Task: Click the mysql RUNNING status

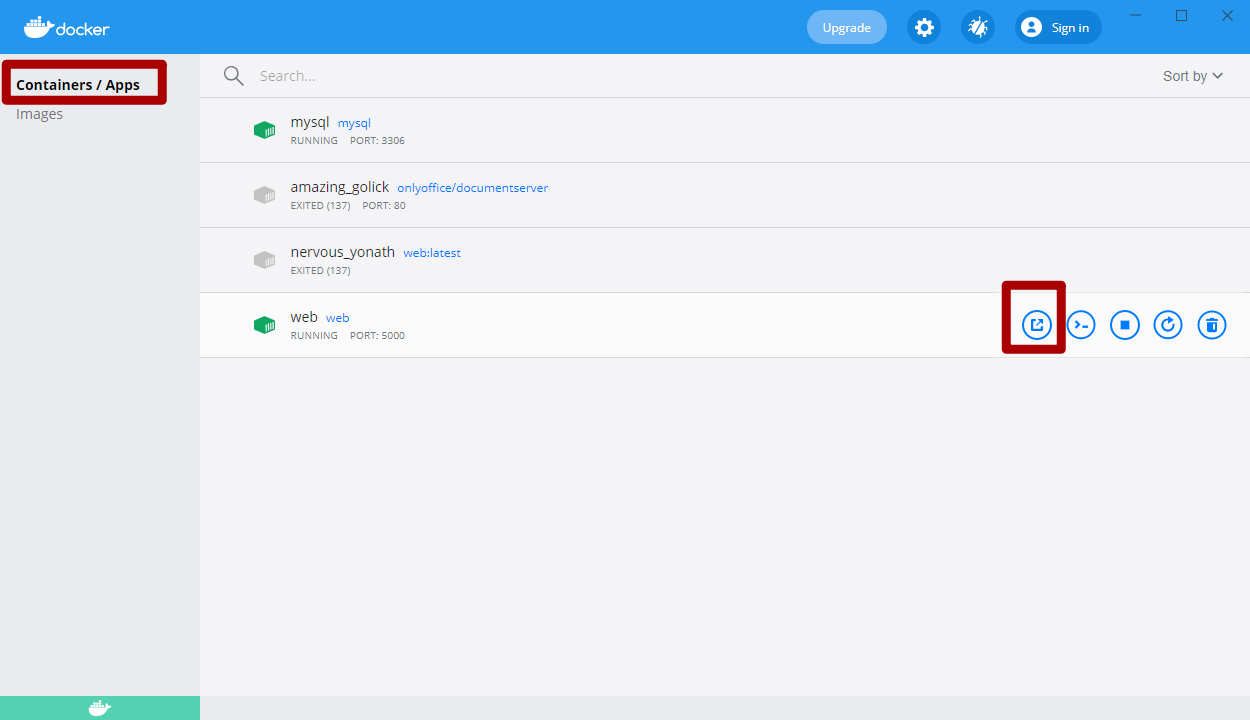Action: (314, 141)
